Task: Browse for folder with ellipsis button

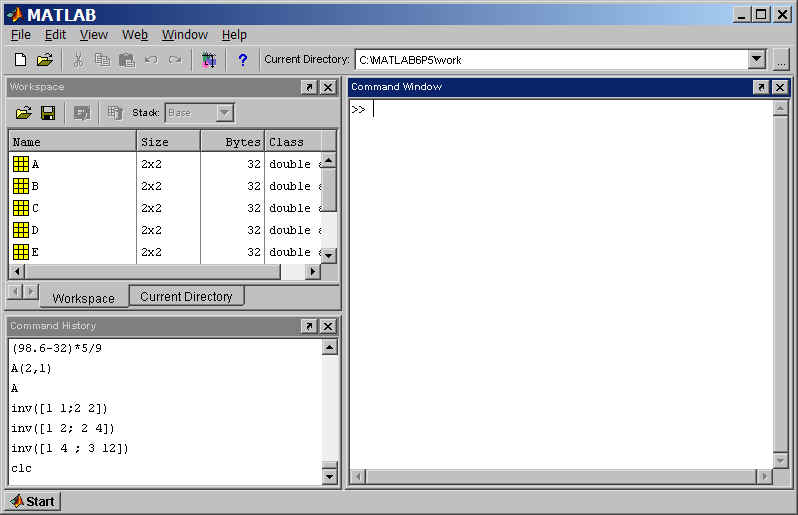Action: [x=781, y=60]
